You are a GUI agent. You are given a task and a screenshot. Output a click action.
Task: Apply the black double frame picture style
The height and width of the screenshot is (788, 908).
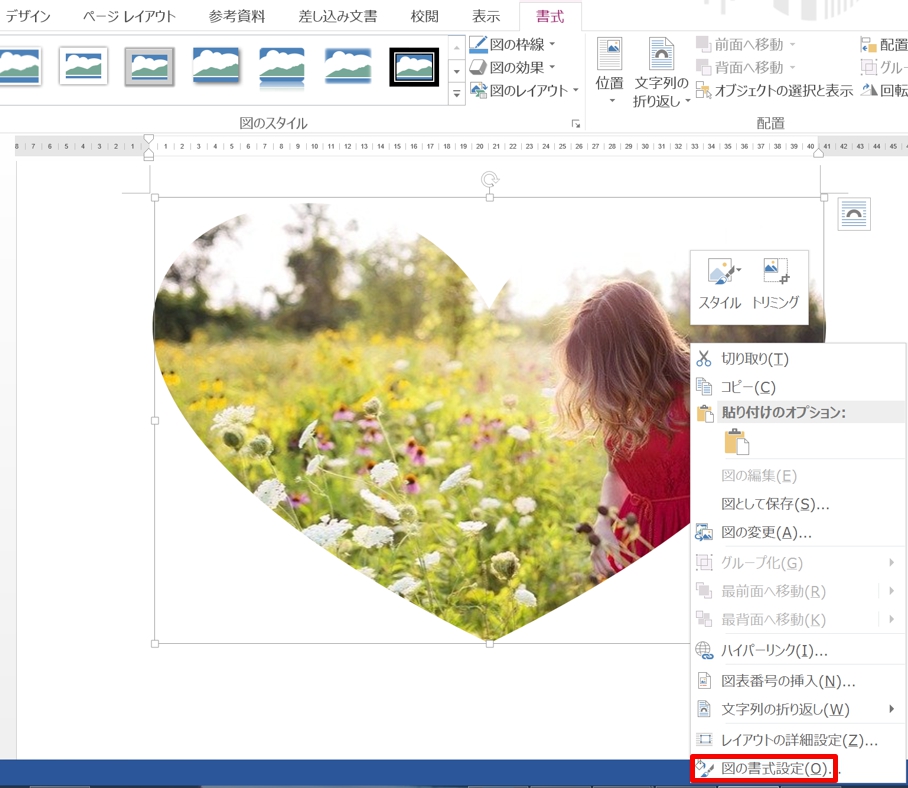tap(414, 67)
